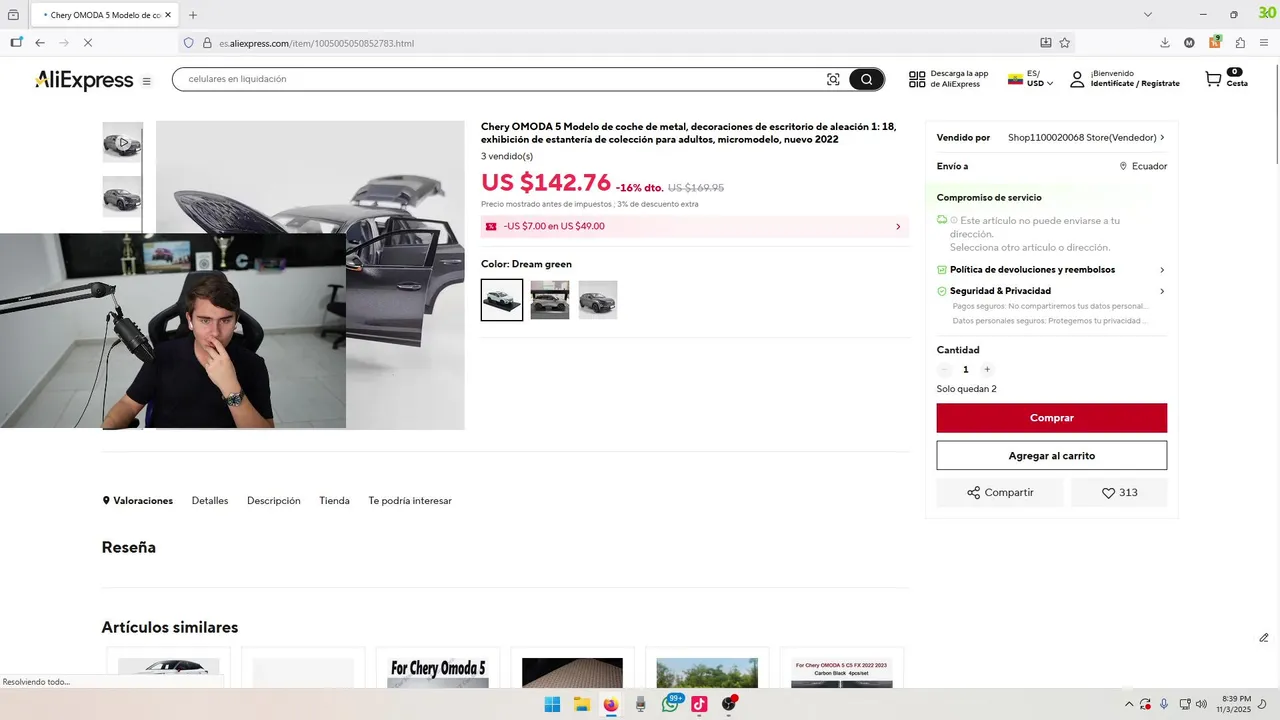Click the Compartir share button
The height and width of the screenshot is (720, 1280).
(1000, 493)
